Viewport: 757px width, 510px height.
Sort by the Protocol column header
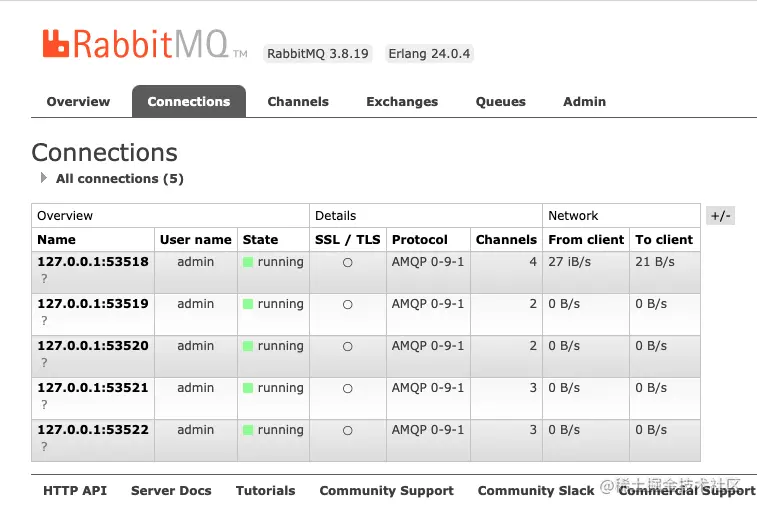coord(420,240)
